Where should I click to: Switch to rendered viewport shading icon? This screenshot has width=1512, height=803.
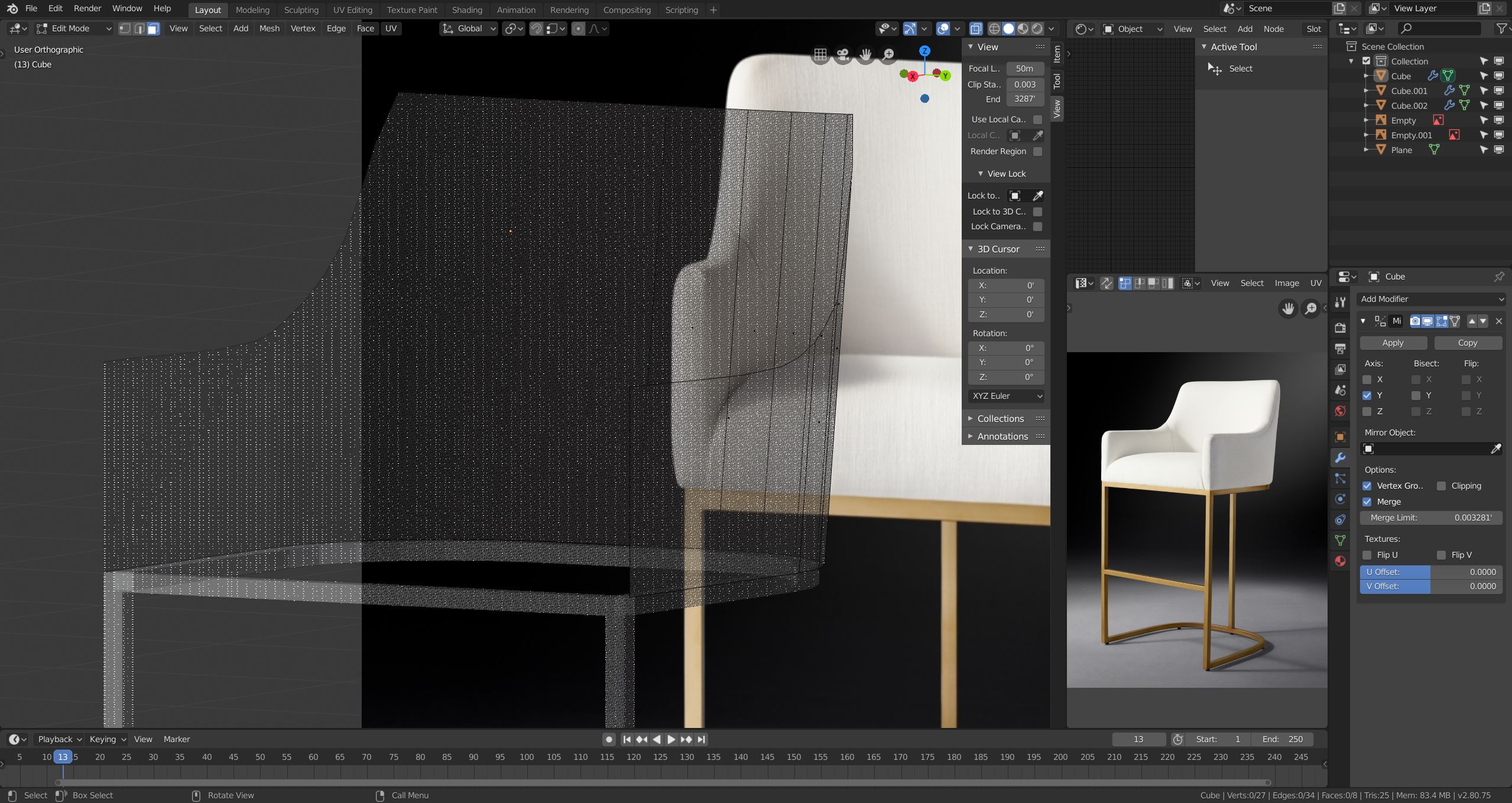coord(1037,28)
